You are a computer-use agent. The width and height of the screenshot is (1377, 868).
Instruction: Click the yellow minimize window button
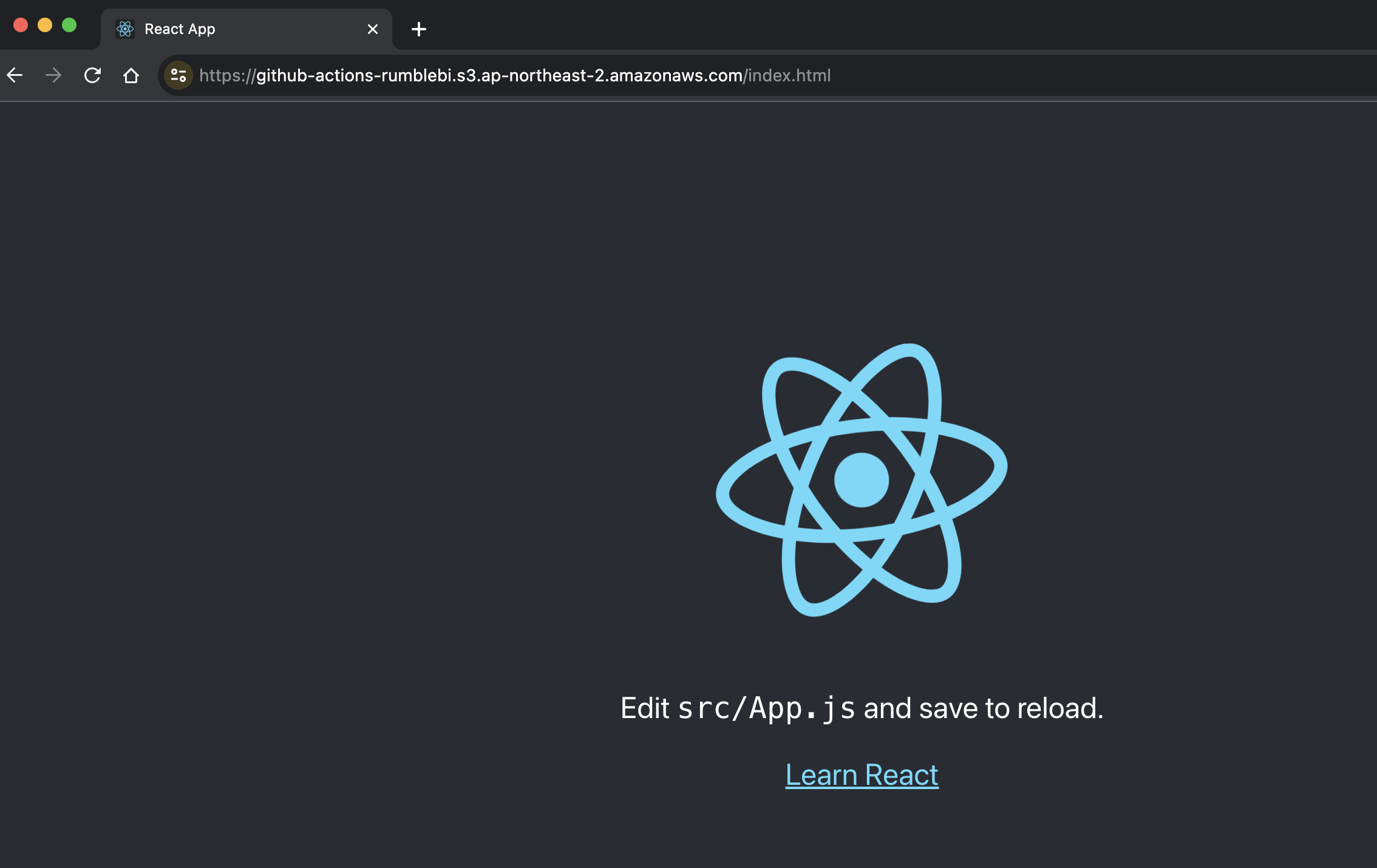tap(45, 25)
